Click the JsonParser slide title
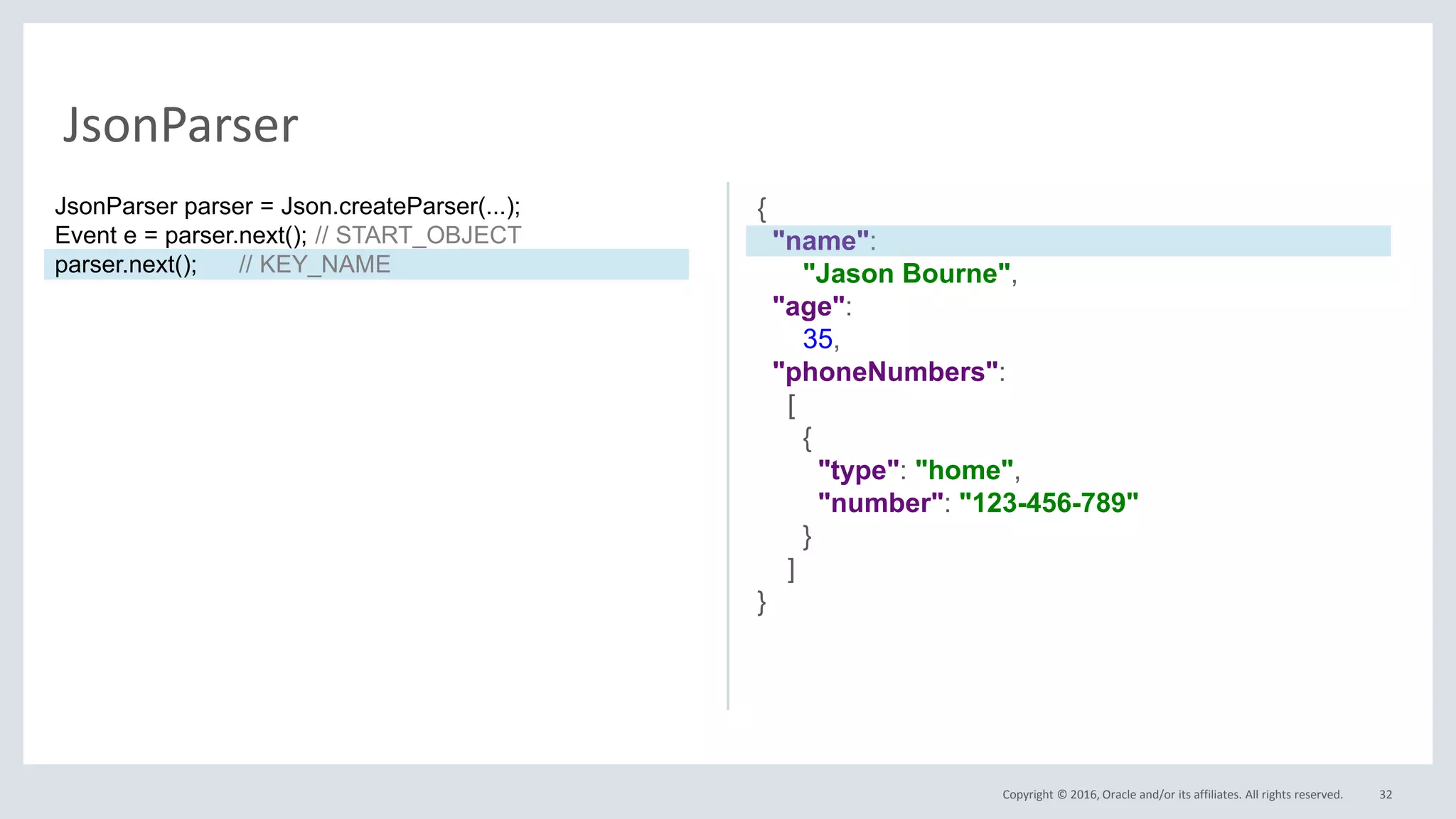1456x819 pixels. tap(181, 125)
